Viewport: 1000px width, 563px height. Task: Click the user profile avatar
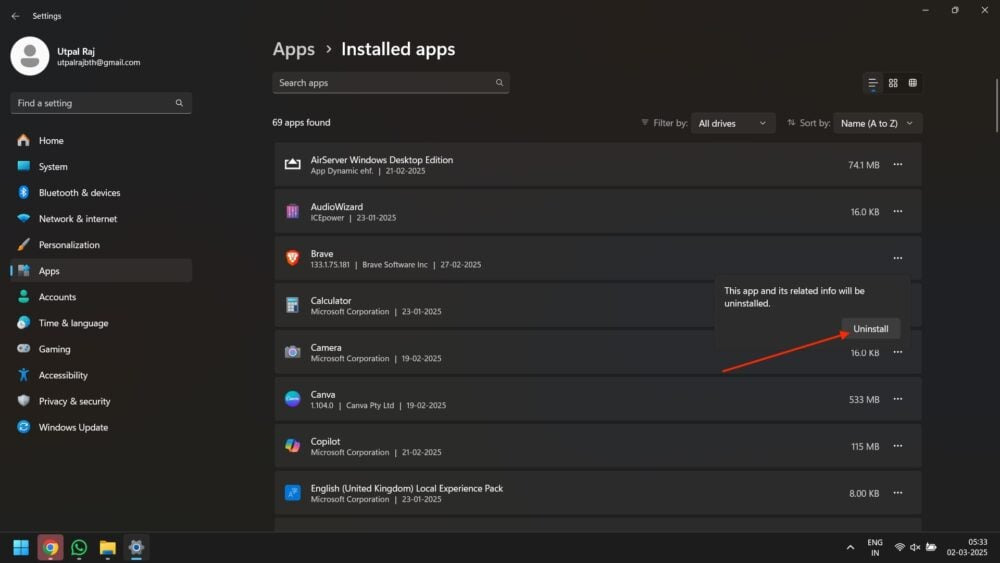[29, 56]
